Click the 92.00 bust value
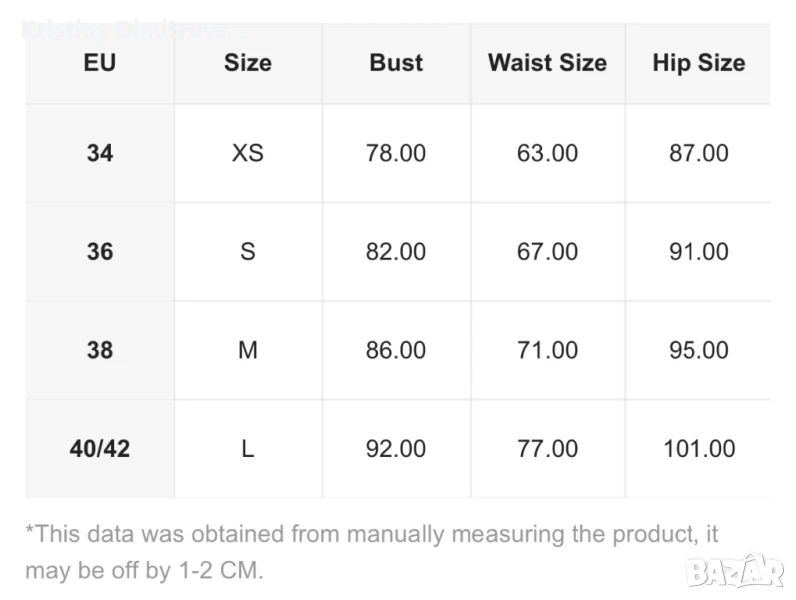Image resolution: width=796 pixels, height=600 pixels. point(396,449)
